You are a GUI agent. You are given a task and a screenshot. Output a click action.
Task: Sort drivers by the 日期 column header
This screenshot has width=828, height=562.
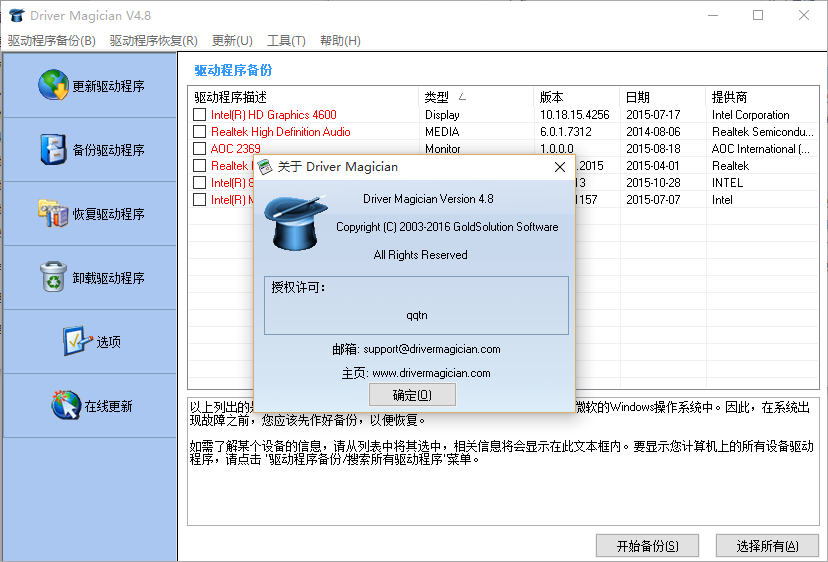pyautogui.click(x=637, y=97)
